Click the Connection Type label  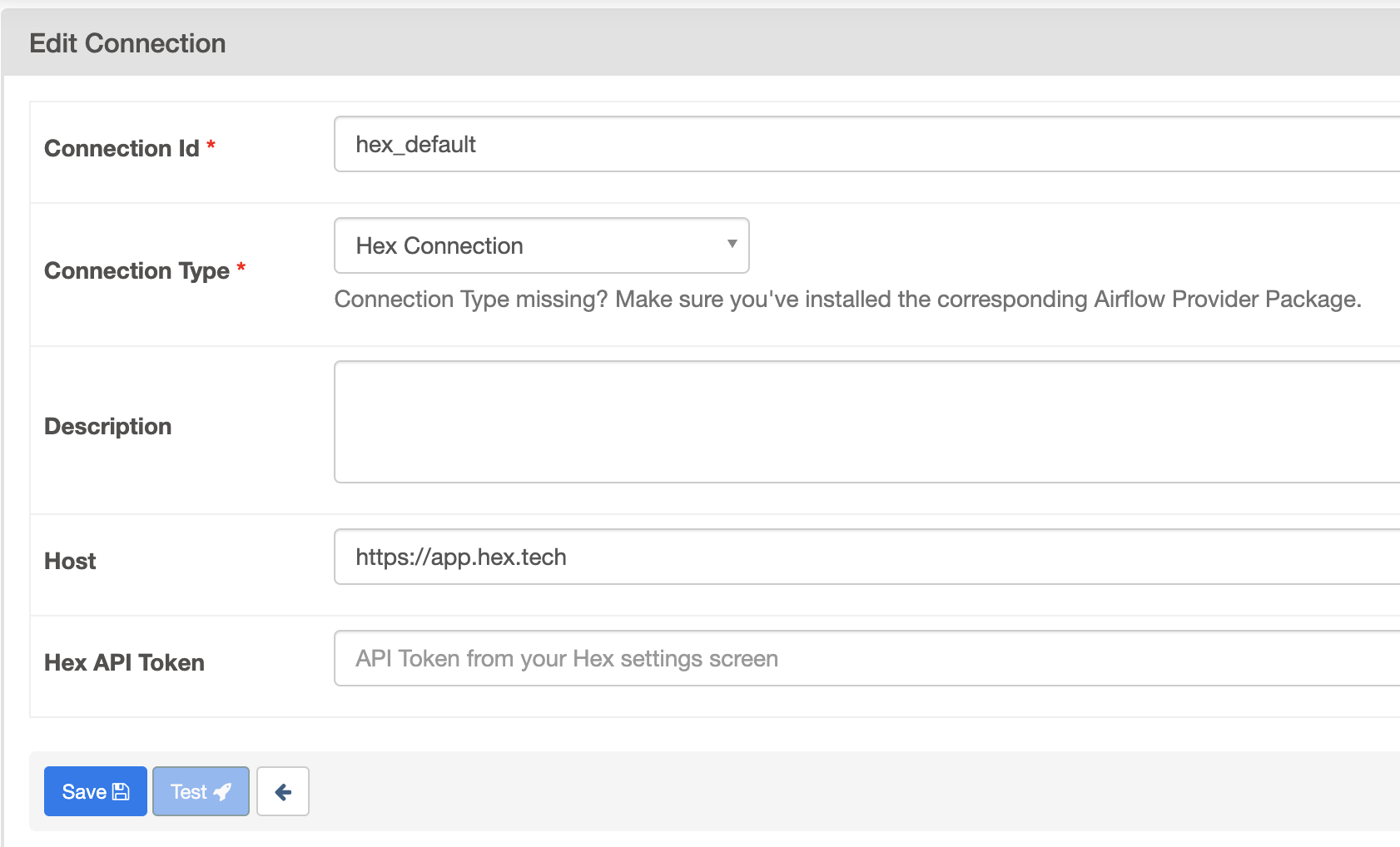click(x=137, y=271)
